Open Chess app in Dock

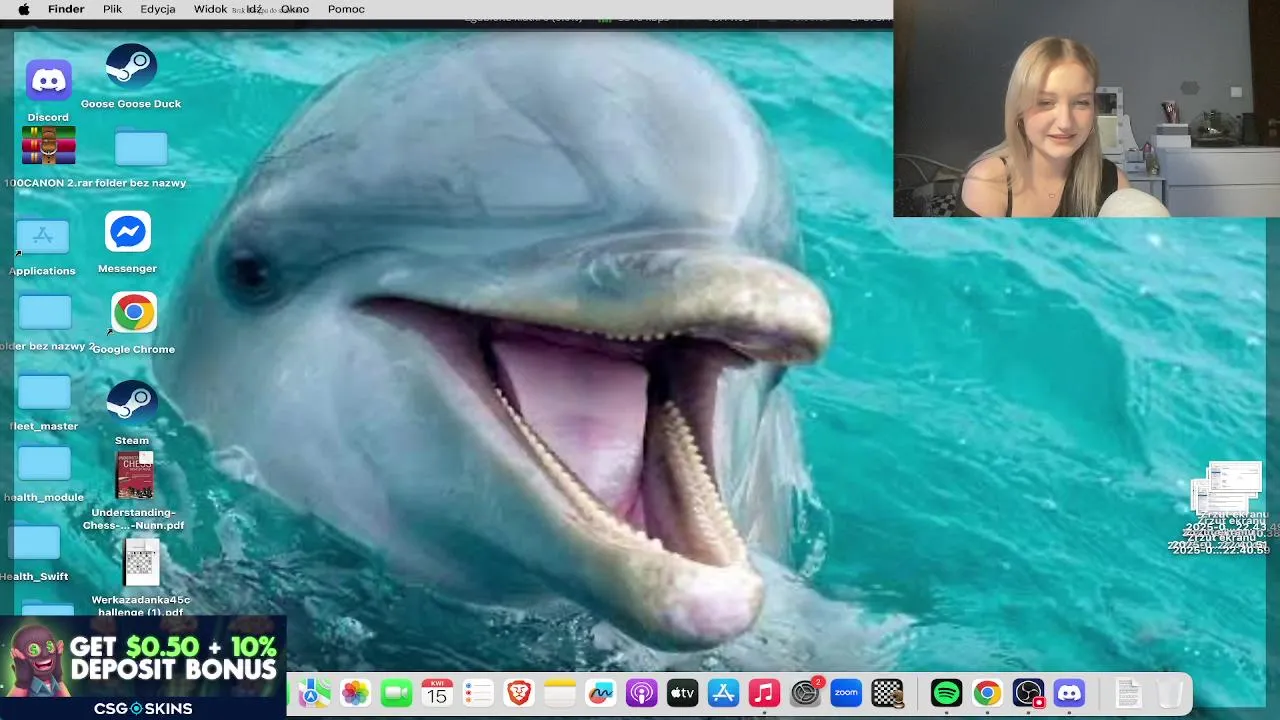point(887,693)
